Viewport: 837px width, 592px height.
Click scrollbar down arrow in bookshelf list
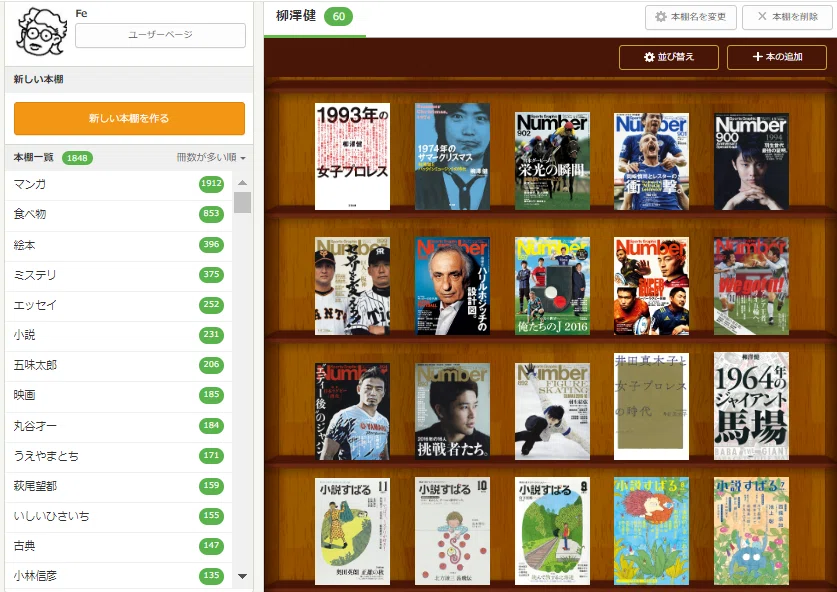242,576
